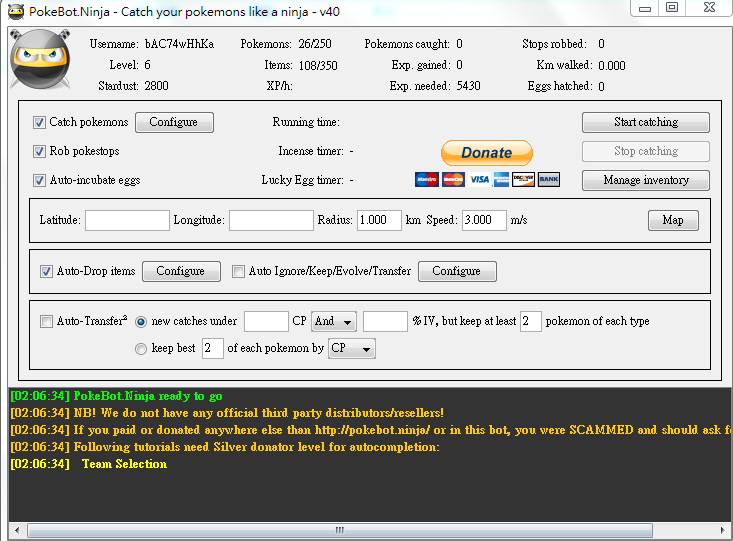The width and height of the screenshot is (733, 541).
Task: Click the ninja avatar logo
Action: (x=40, y=58)
